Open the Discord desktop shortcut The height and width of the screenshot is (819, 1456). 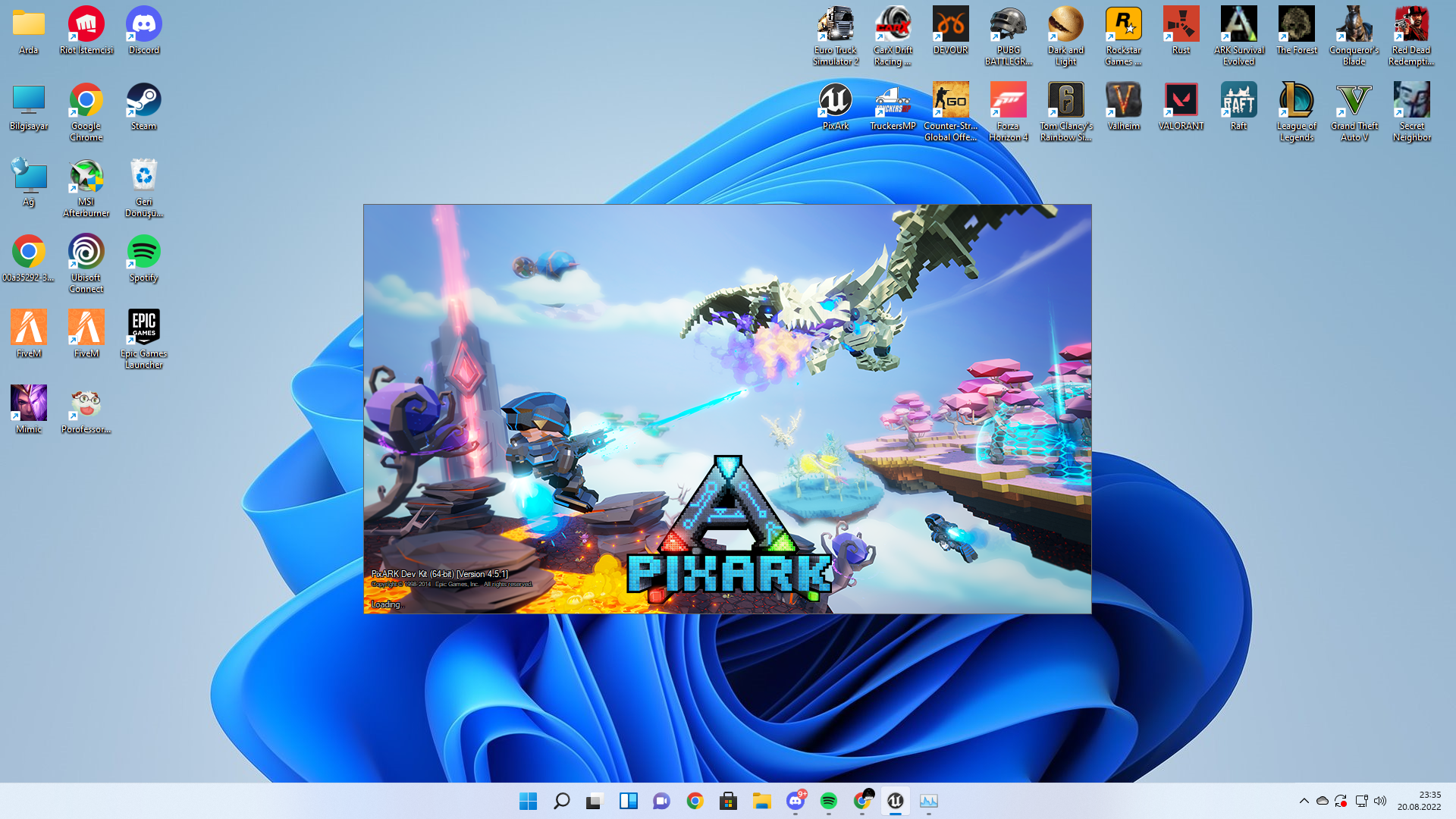point(143,30)
